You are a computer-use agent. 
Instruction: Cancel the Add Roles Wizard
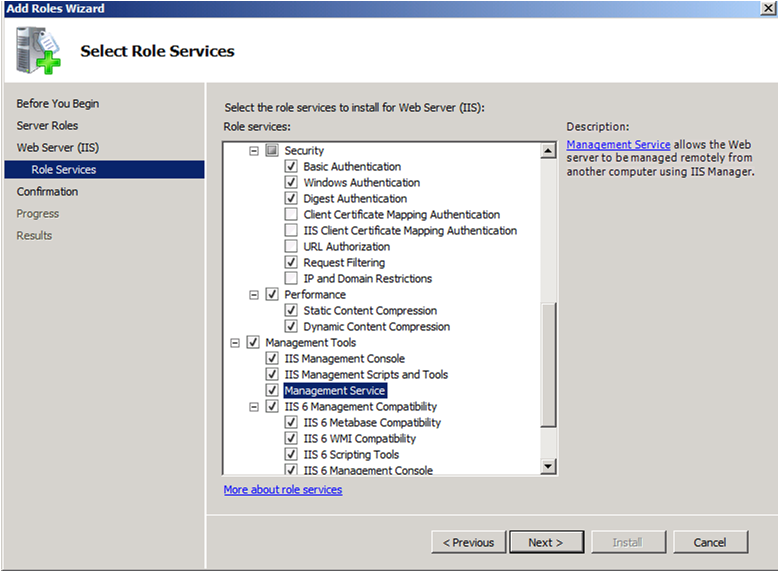(710, 542)
